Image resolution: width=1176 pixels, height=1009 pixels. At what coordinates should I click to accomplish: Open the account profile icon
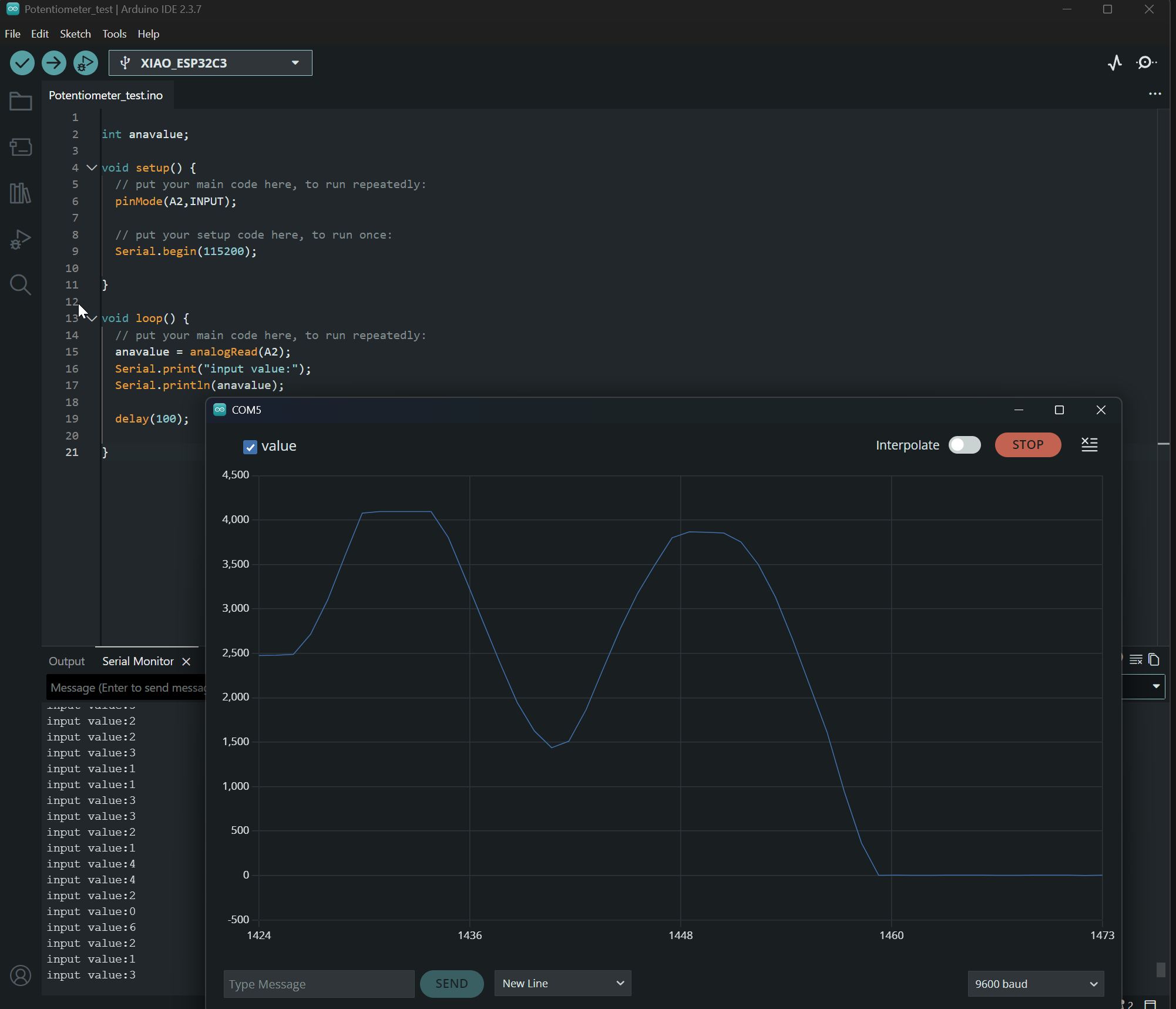21,976
